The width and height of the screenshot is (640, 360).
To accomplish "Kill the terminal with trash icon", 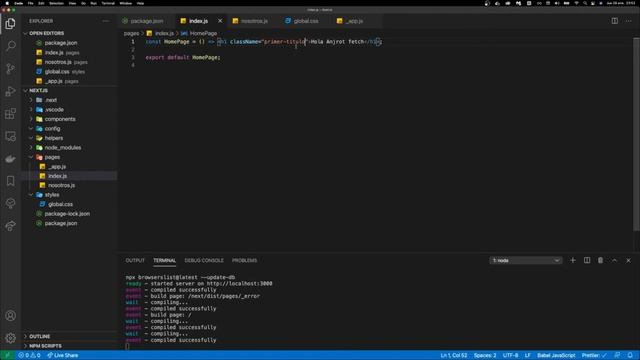I will click(600, 260).
